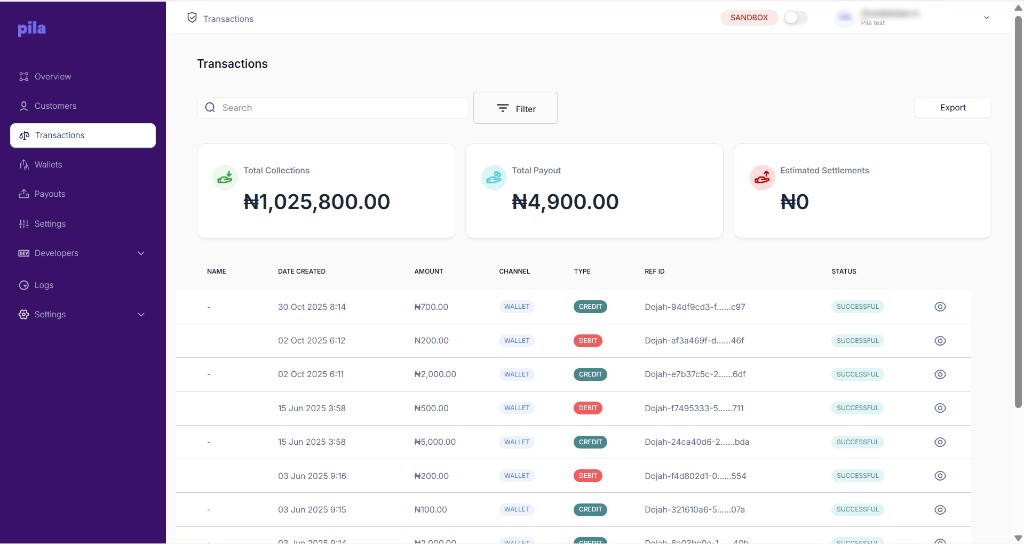Viewport: 1024px width, 544px height.
Task: View details of the ₦5,000.00 transaction
Action: [940, 442]
